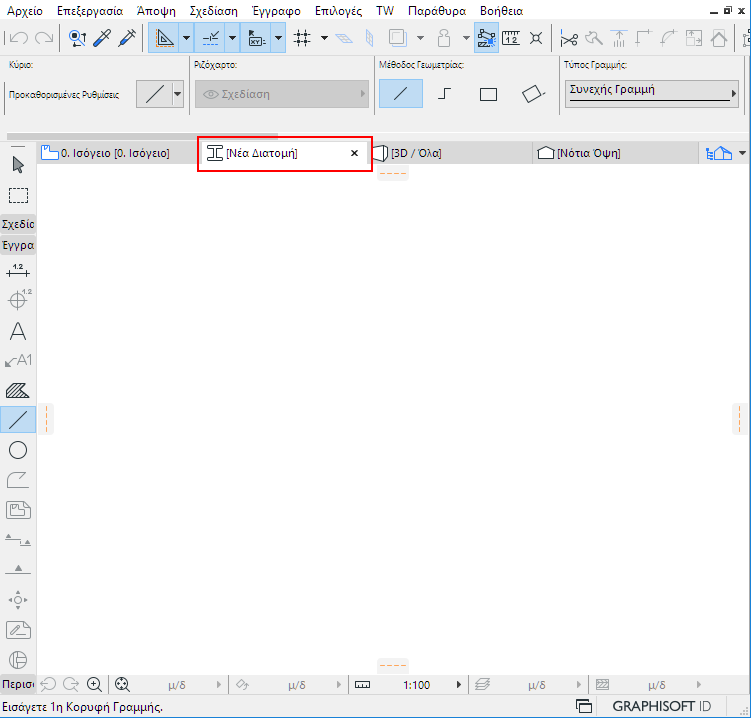Select the Label tool A1 icon
This screenshot has height=718, width=751.
pyautogui.click(x=18, y=360)
